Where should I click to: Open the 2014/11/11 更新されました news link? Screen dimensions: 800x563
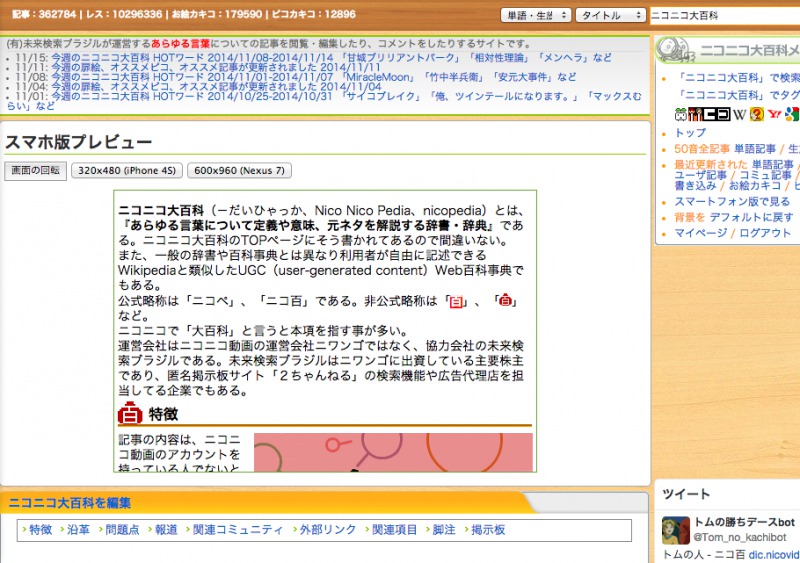215,67
